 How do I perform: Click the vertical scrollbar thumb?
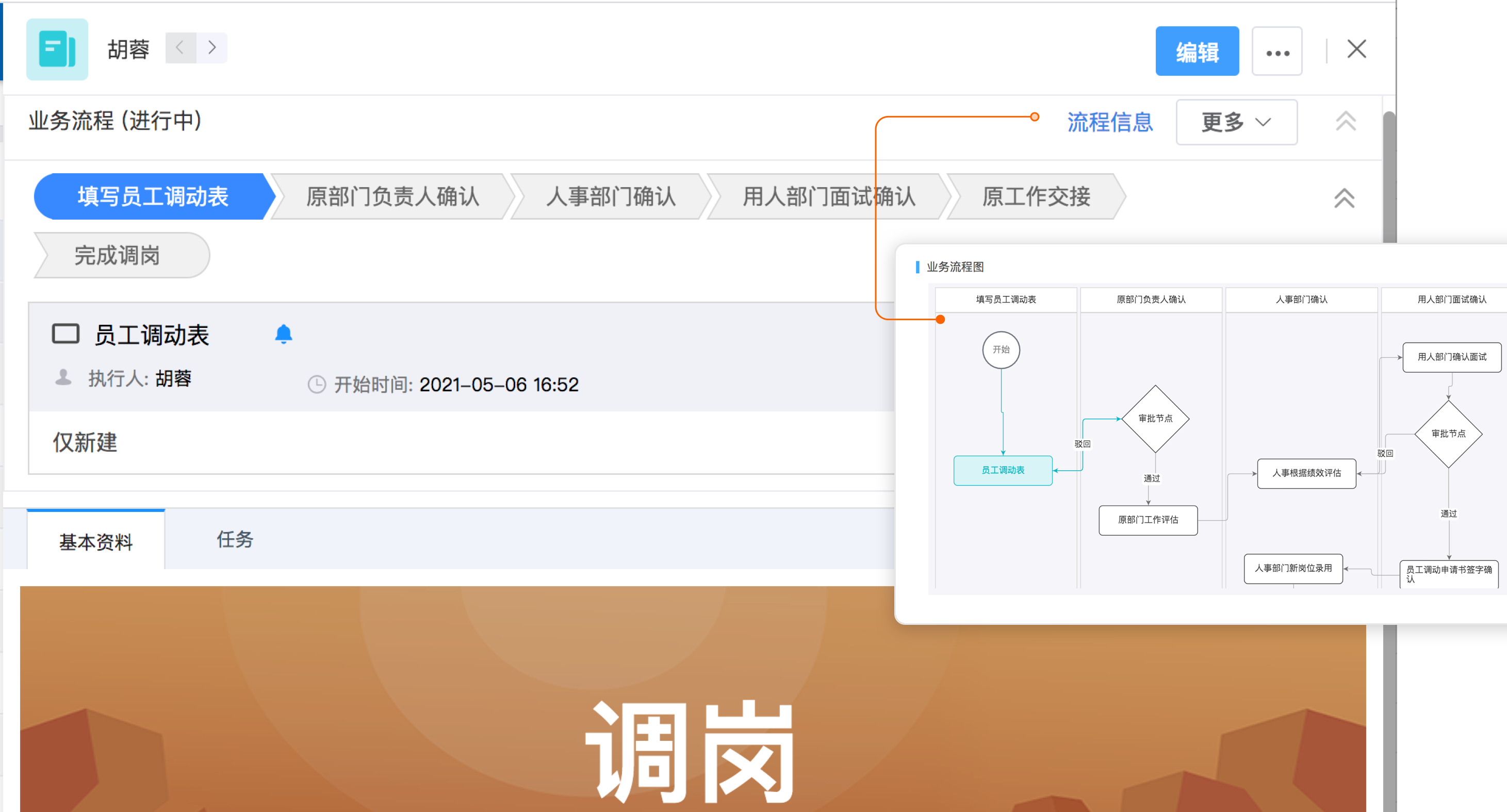pos(1389,176)
